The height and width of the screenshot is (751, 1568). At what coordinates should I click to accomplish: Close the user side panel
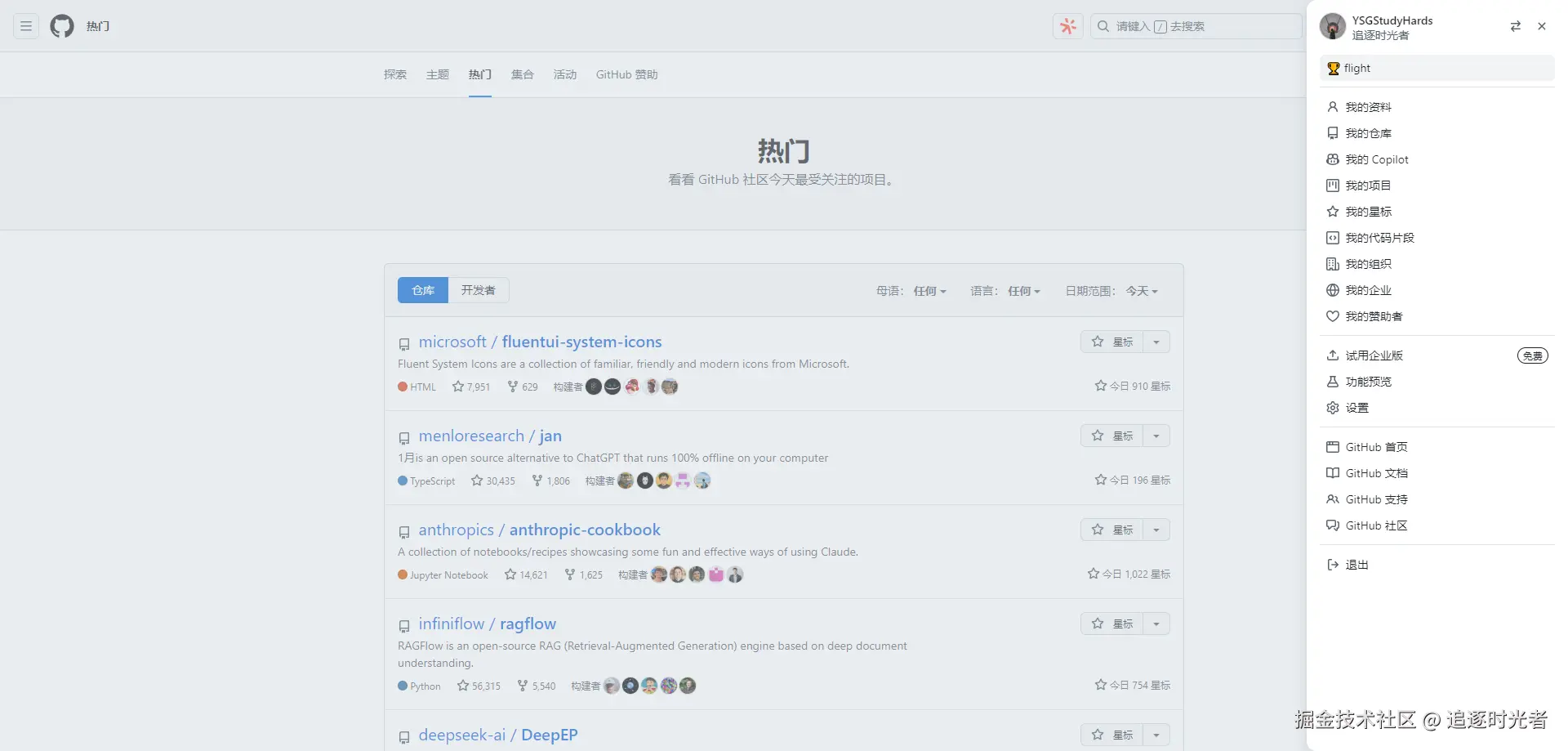1542,26
